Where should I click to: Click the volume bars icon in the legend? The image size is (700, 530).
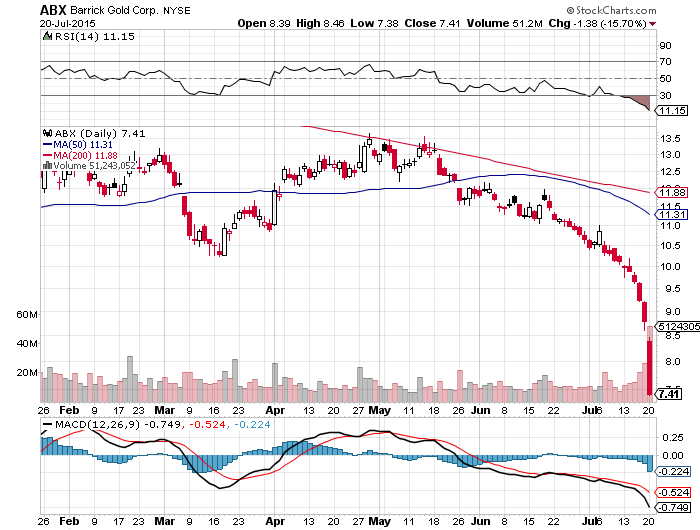tap(47, 165)
